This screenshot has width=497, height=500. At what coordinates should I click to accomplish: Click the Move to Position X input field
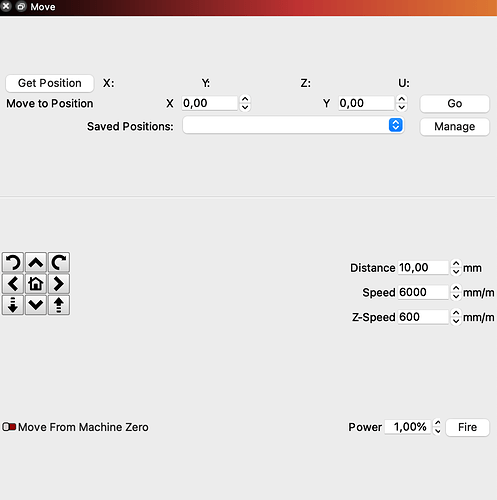click(210, 103)
